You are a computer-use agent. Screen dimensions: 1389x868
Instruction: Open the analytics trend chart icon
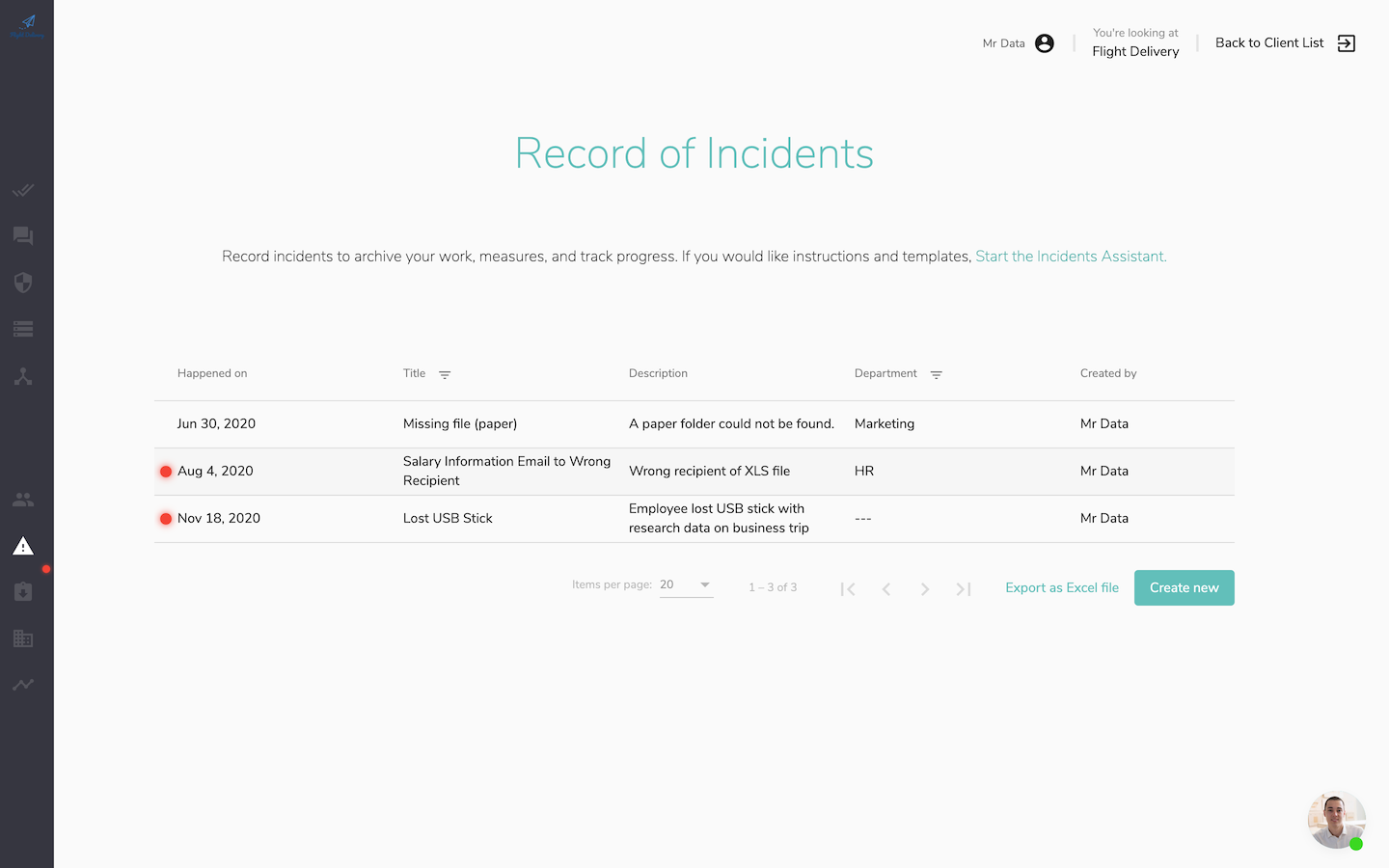[23, 685]
